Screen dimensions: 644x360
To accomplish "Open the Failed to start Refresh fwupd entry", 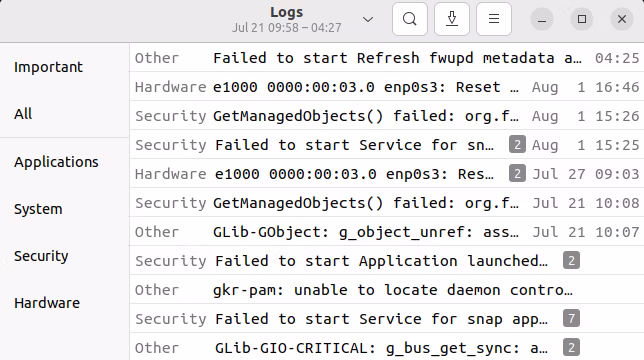I will 387,58.
